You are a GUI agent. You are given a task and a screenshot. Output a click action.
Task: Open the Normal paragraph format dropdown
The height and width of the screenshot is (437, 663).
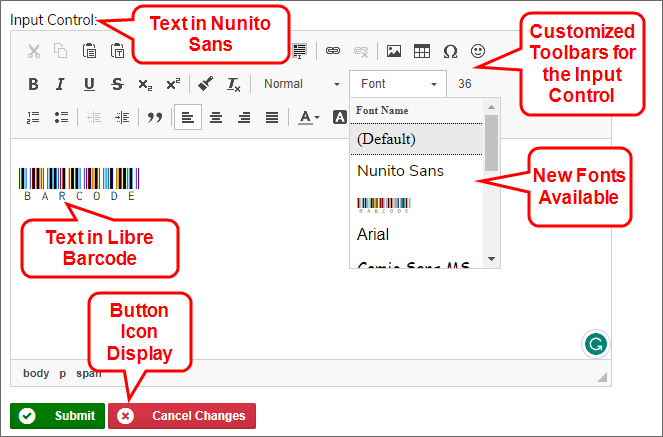(297, 84)
